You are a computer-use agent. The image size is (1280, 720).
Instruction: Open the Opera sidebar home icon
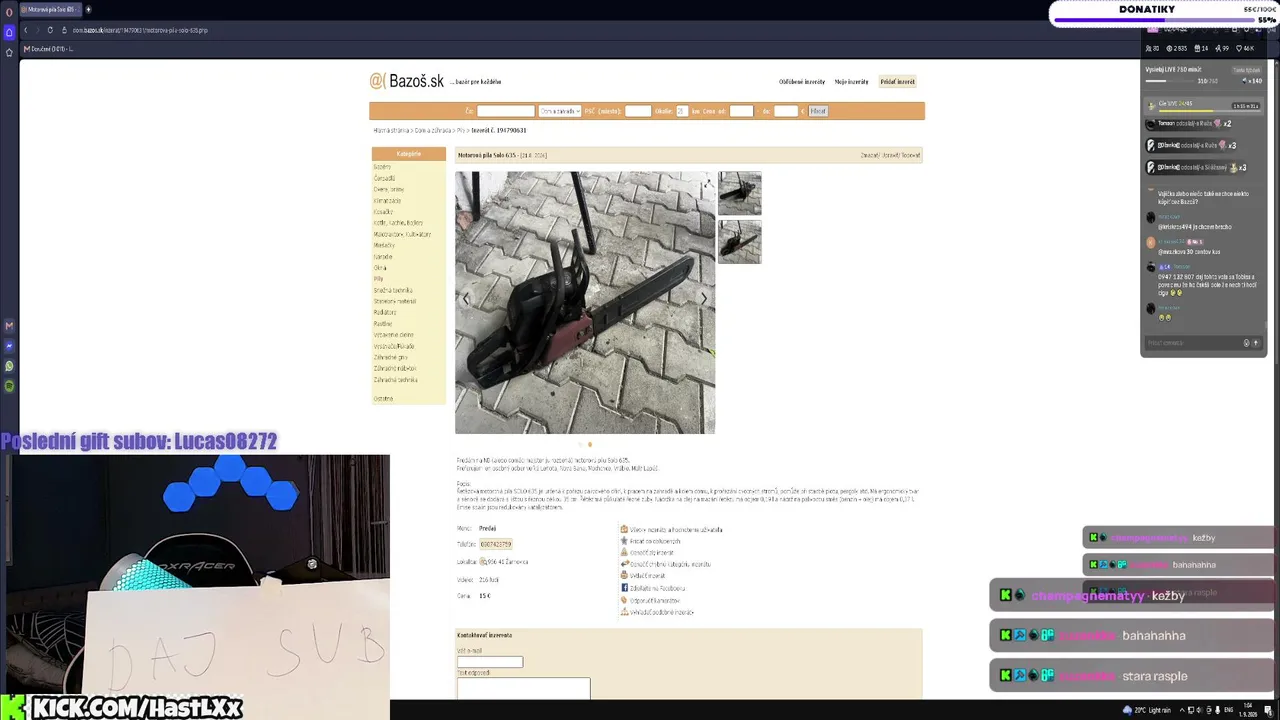pos(9,32)
